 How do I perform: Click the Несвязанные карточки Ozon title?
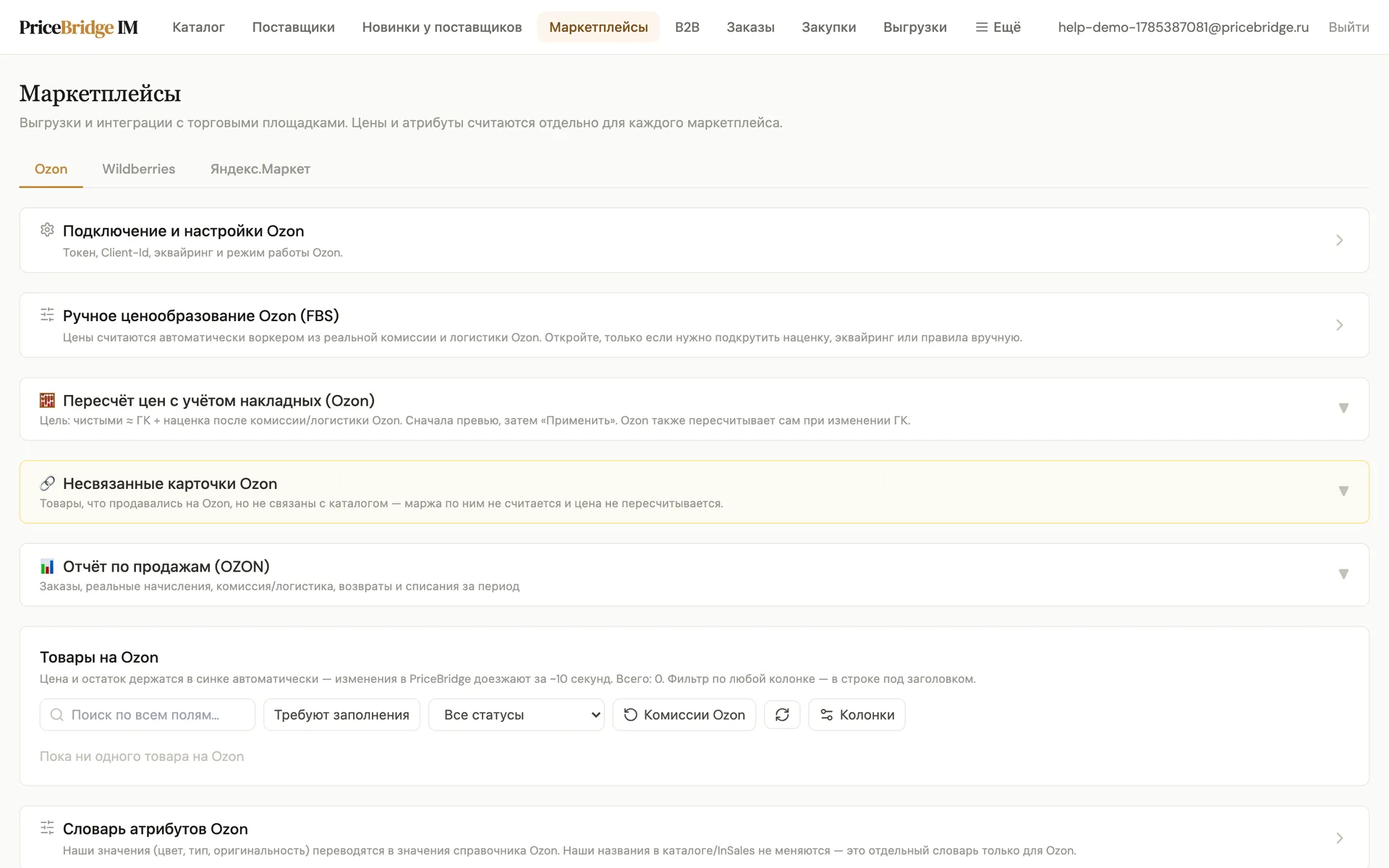point(170,484)
